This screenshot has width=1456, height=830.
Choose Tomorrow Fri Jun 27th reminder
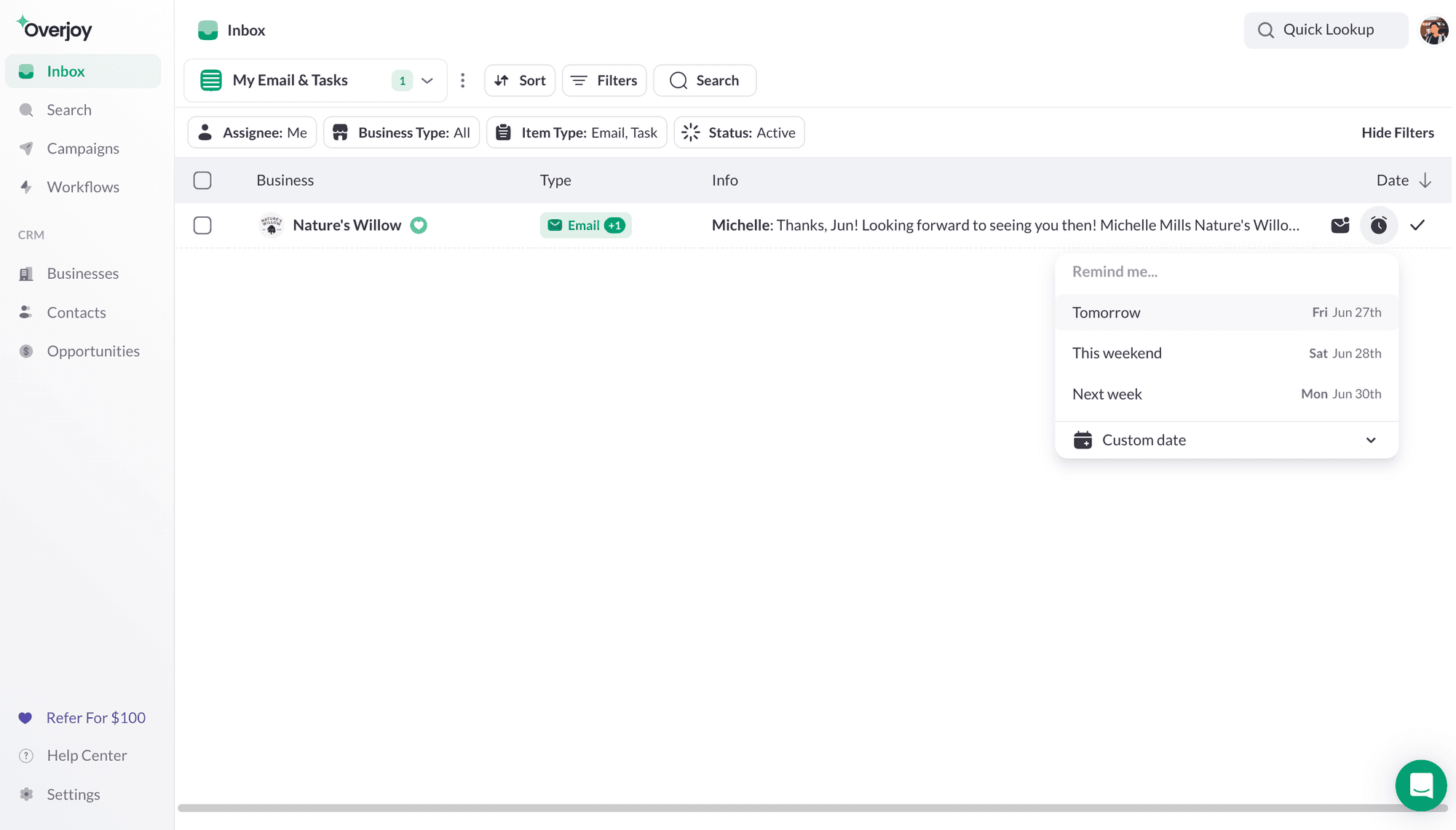pos(1227,312)
